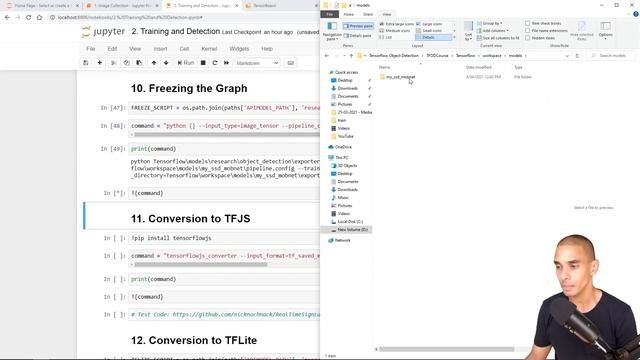Click the TFODCourse breadcrumb in address bar

click(x=437, y=56)
